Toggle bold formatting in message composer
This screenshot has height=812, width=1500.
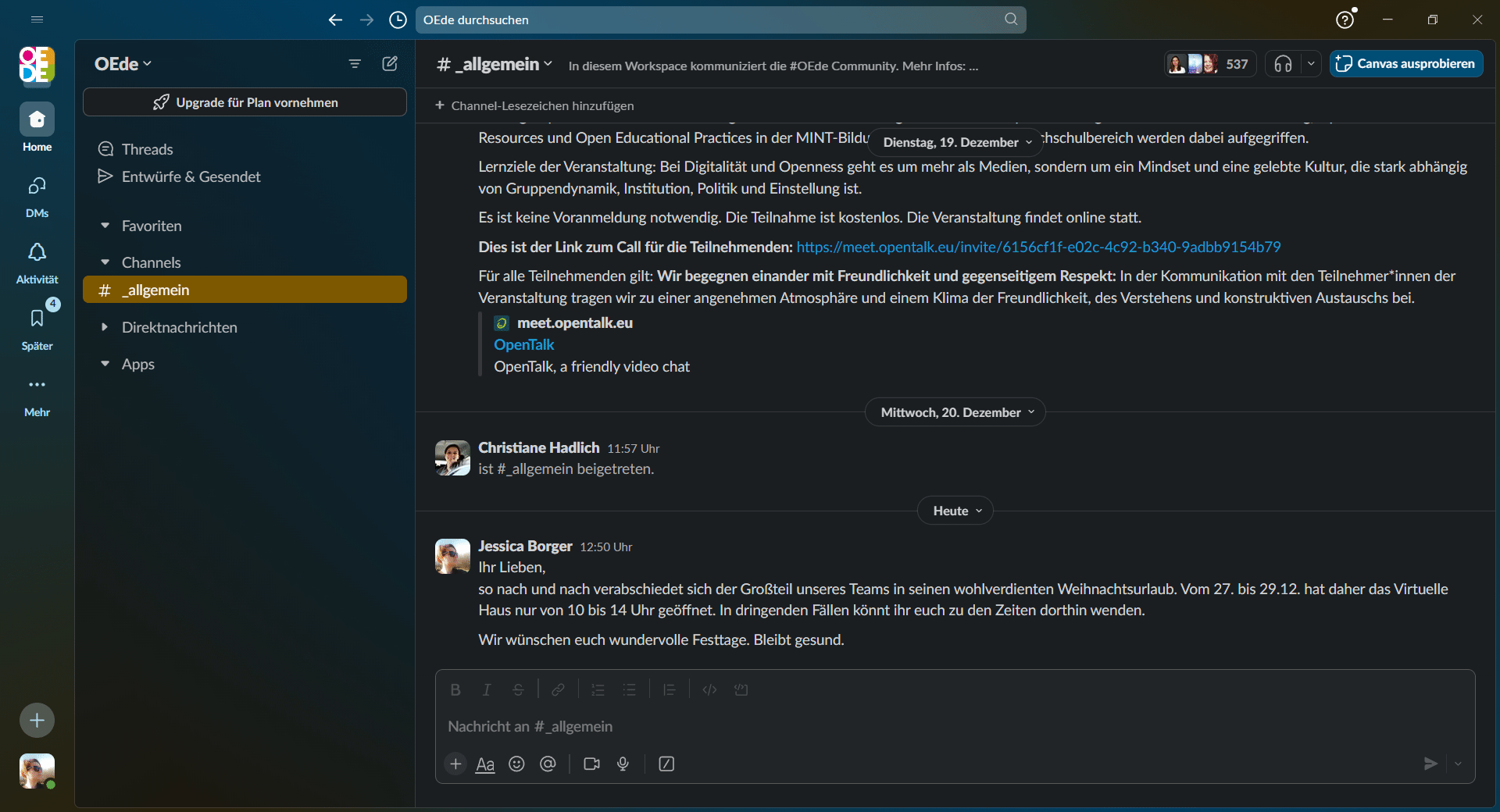[x=455, y=689]
